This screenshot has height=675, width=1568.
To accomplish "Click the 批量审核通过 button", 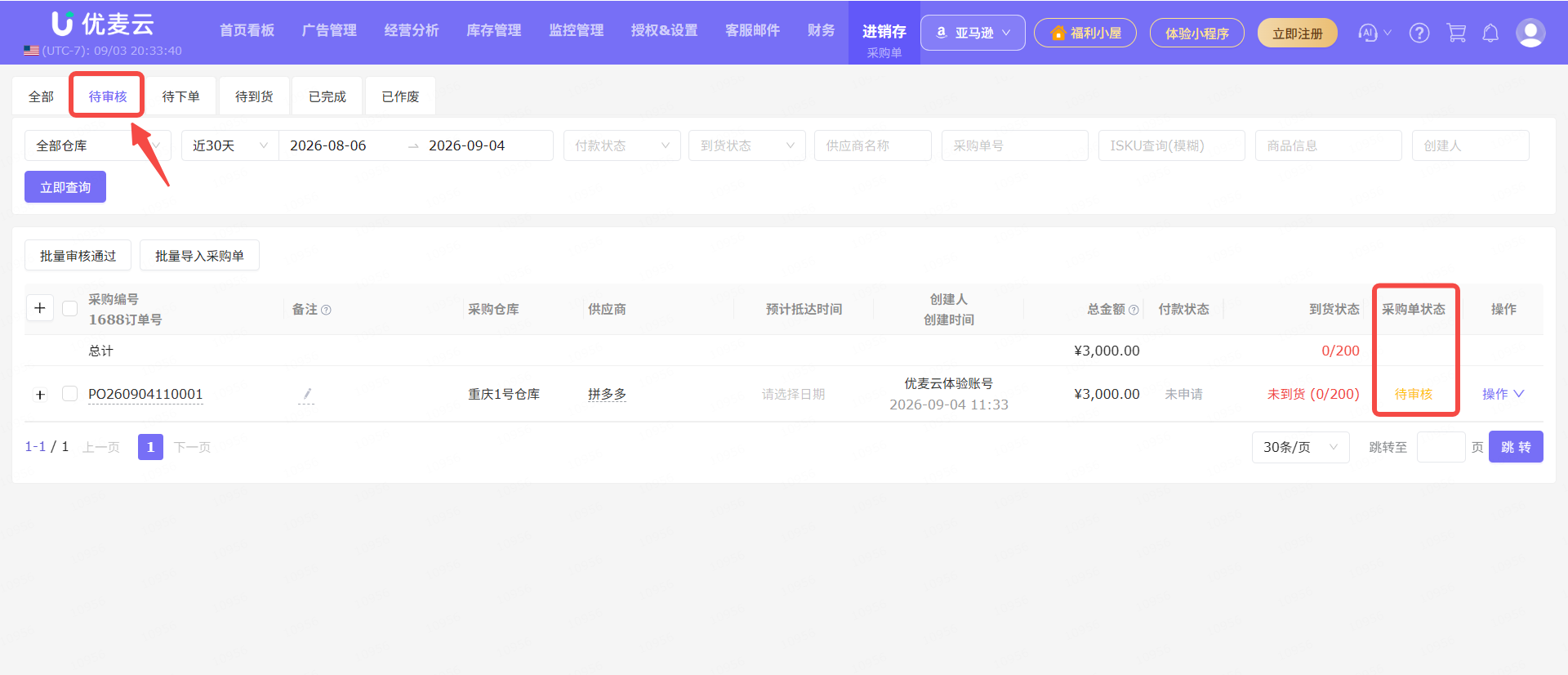I will (78, 256).
